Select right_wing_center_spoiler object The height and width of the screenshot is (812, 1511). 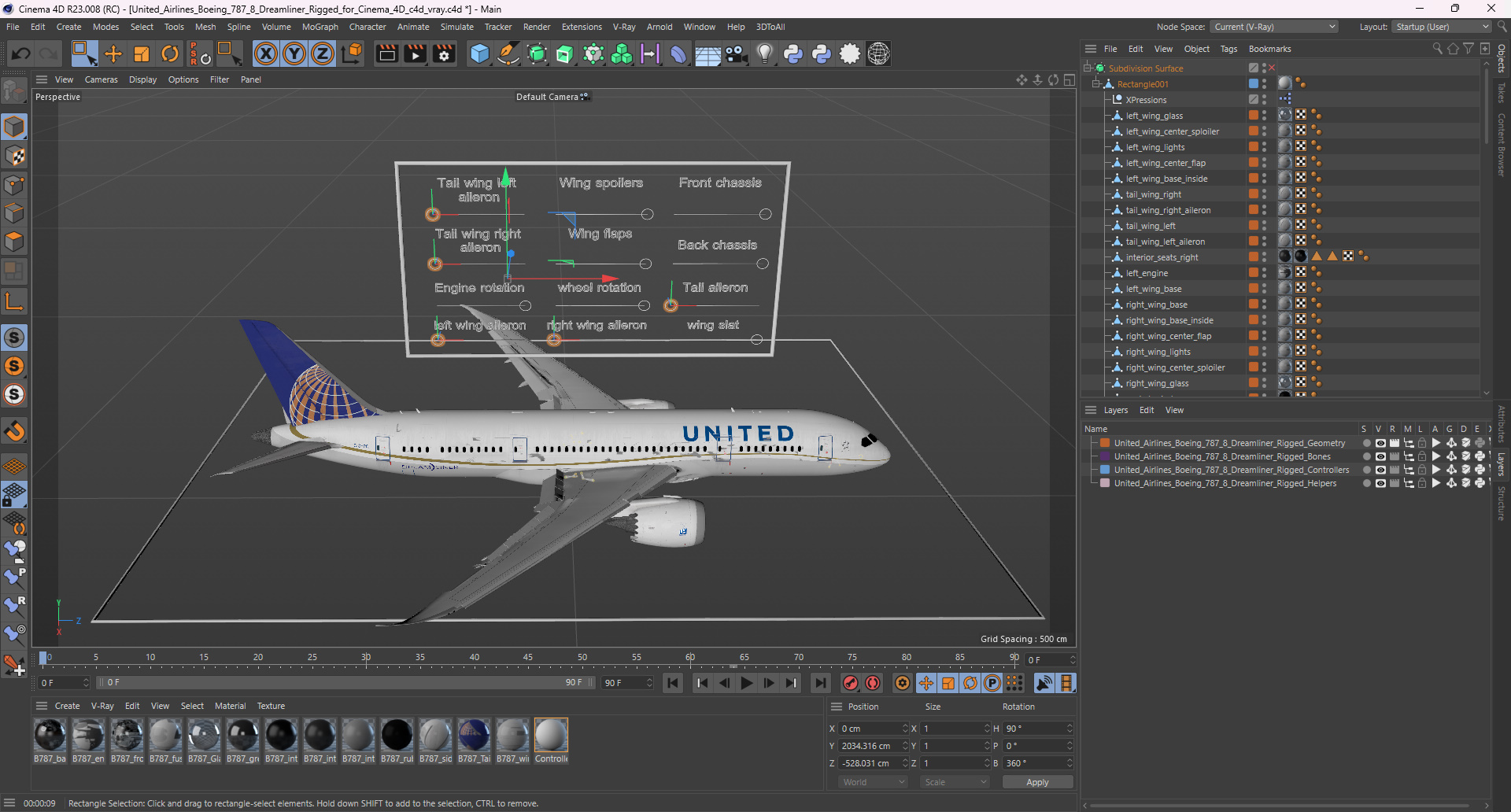[1175, 367]
